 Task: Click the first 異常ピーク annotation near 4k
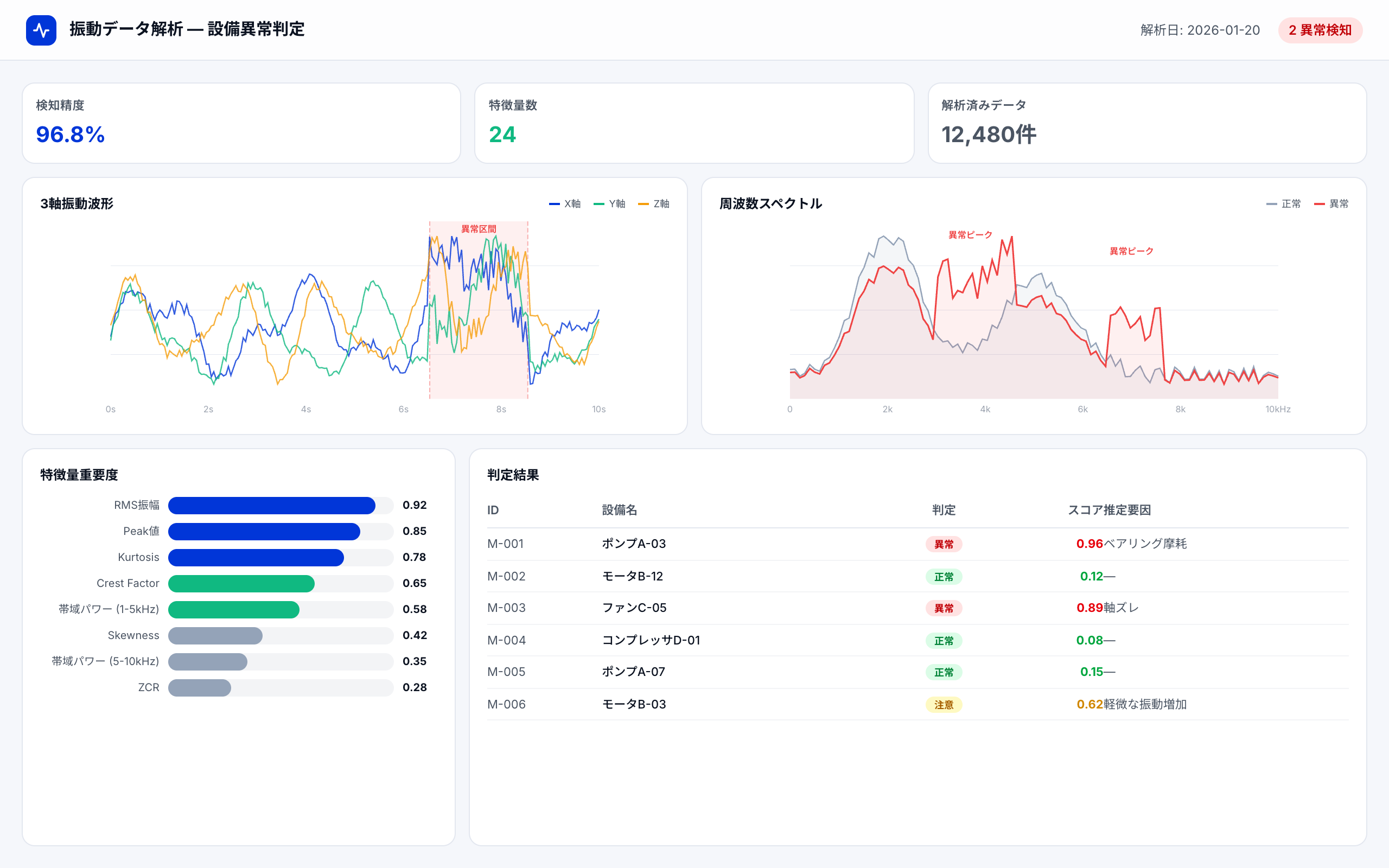pos(970,235)
